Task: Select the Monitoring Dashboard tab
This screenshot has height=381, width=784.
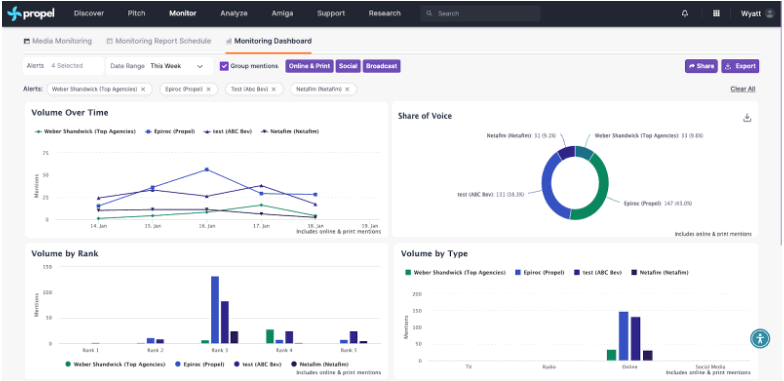Action: click(268, 41)
